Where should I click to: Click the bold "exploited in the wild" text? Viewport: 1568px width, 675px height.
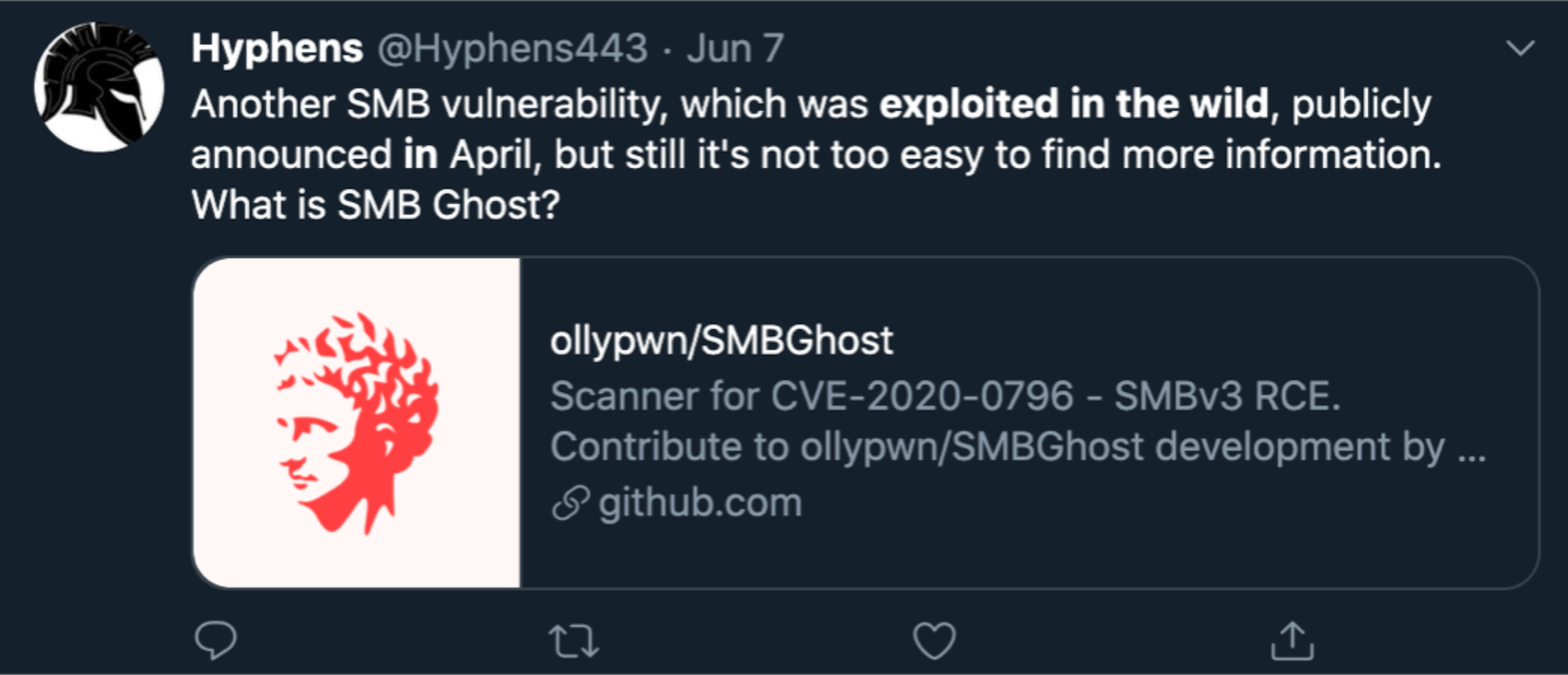point(1073,104)
